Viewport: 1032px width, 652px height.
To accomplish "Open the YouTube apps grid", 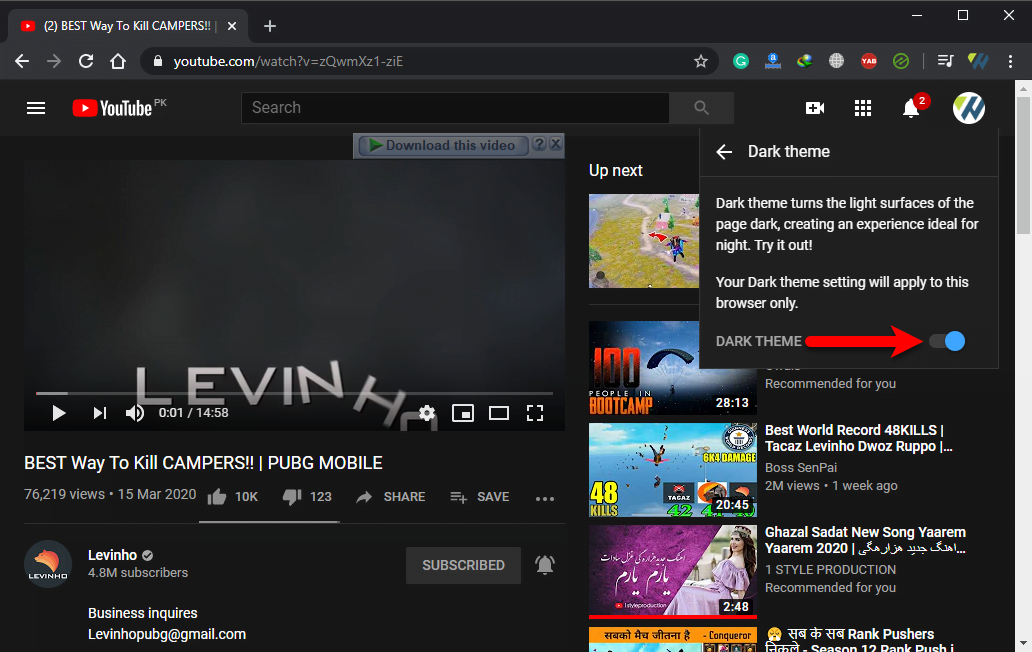I will [863, 108].
